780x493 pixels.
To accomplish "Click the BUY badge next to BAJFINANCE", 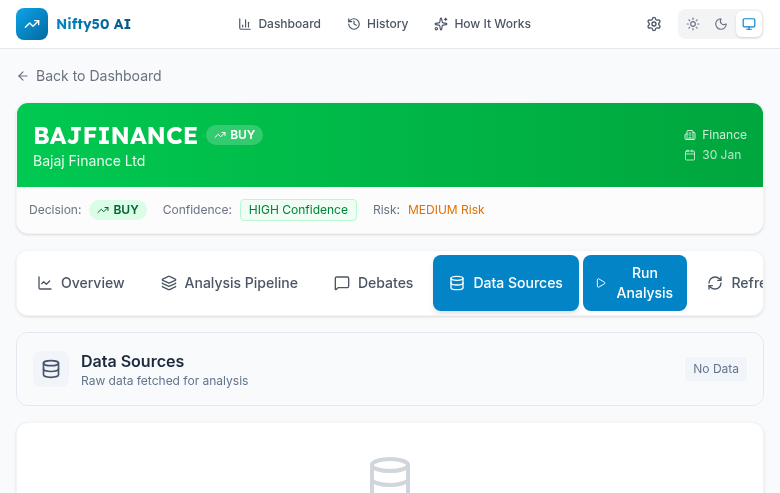I will [235, 135].
